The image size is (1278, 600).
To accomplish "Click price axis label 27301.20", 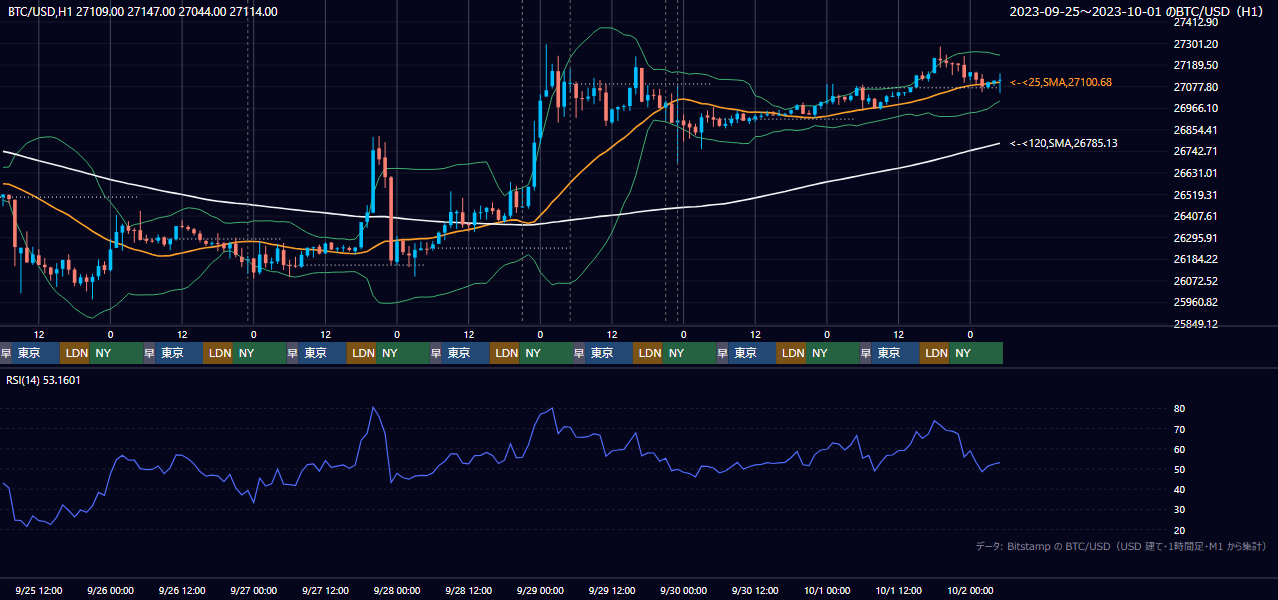I will [1195, 44].
